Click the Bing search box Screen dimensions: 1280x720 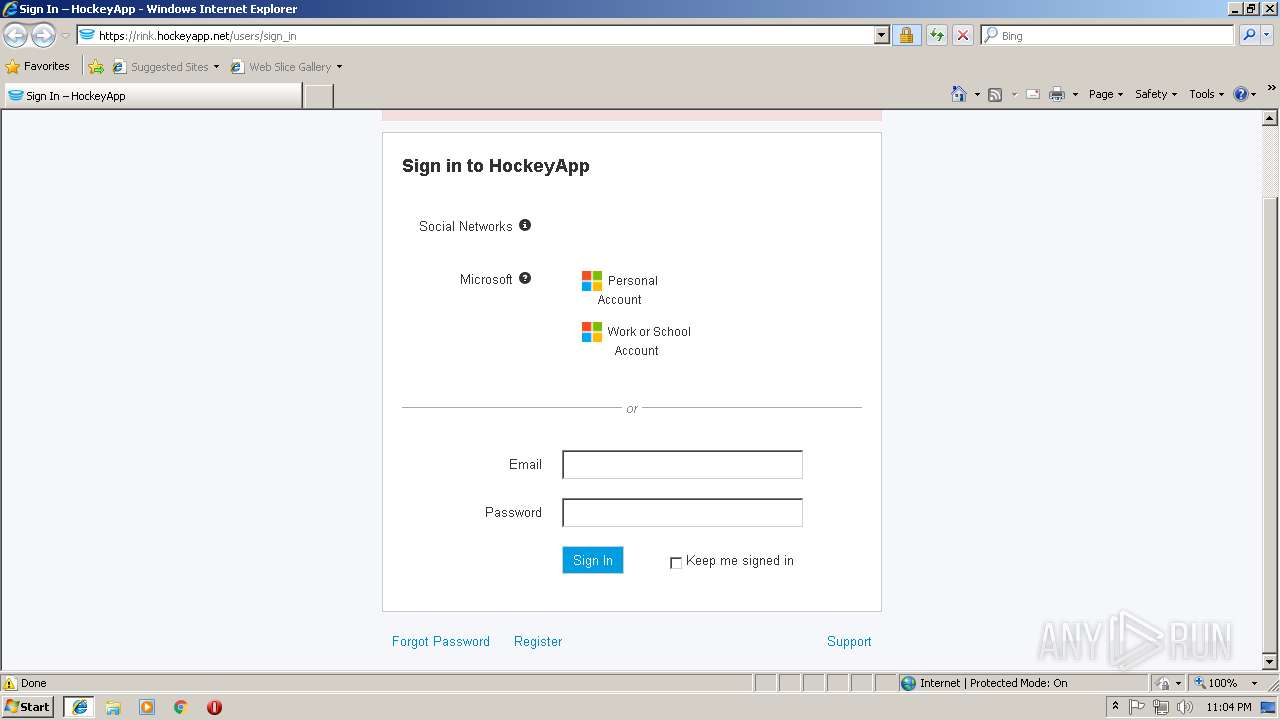click(x=1108, y=35)
